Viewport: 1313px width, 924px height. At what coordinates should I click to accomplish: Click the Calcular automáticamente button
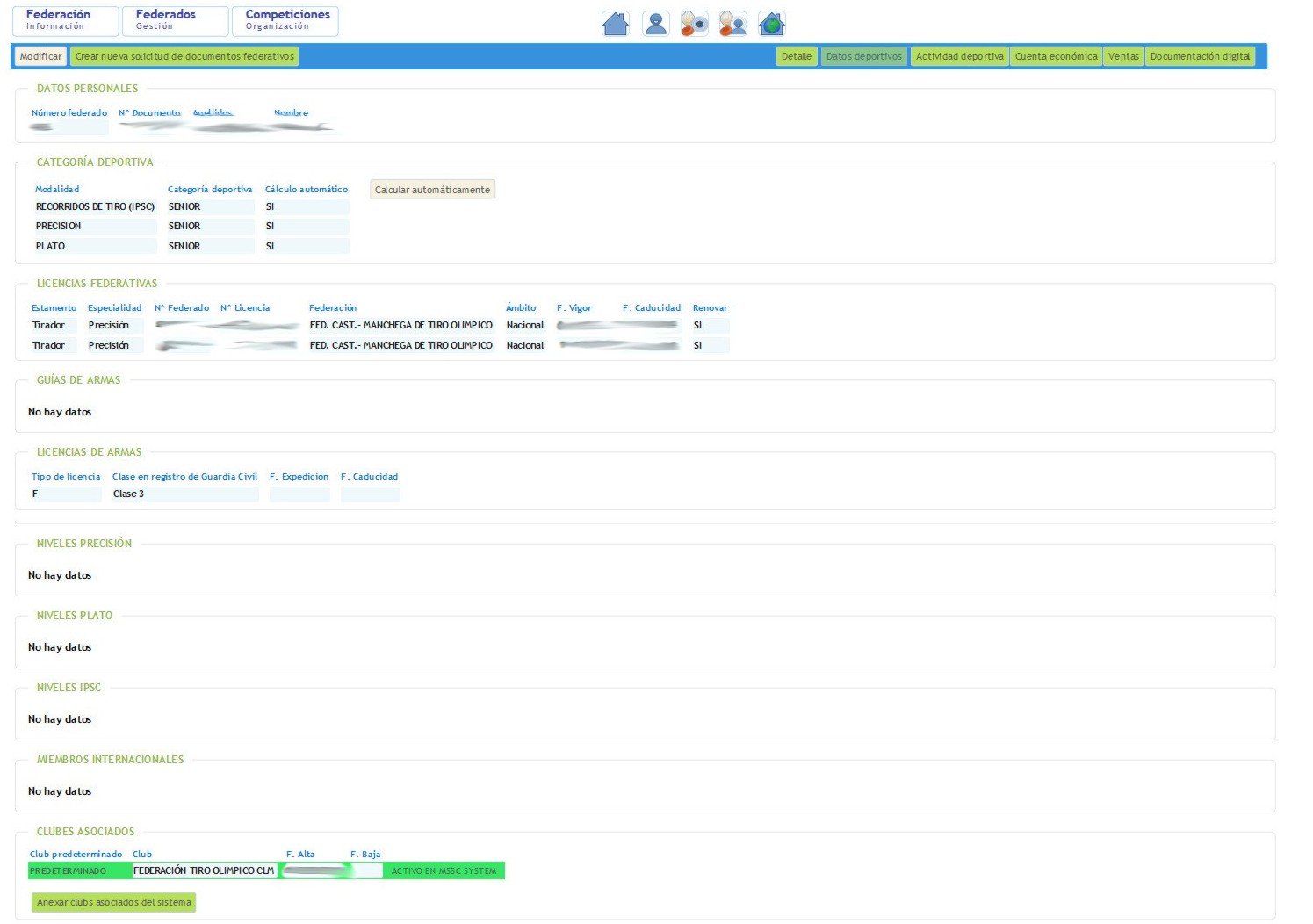tap(432, 190)
